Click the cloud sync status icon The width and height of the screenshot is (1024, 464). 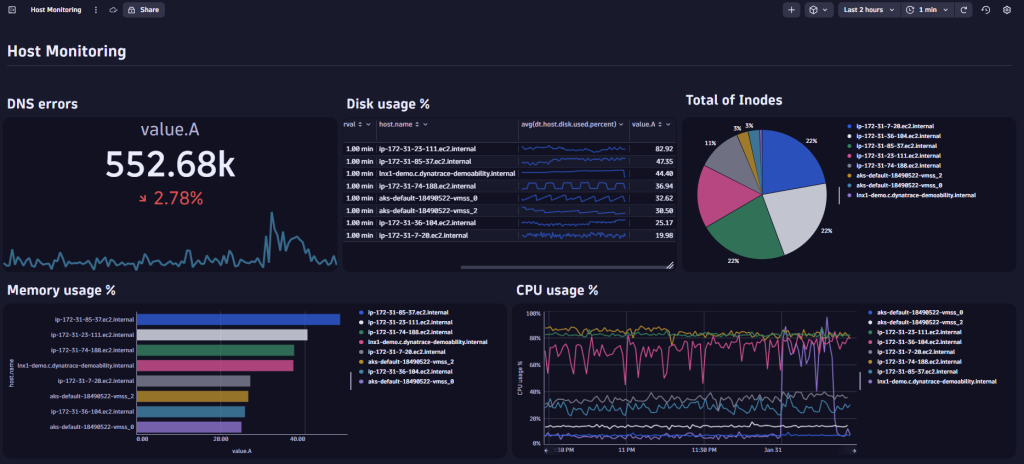pos(113,10)
